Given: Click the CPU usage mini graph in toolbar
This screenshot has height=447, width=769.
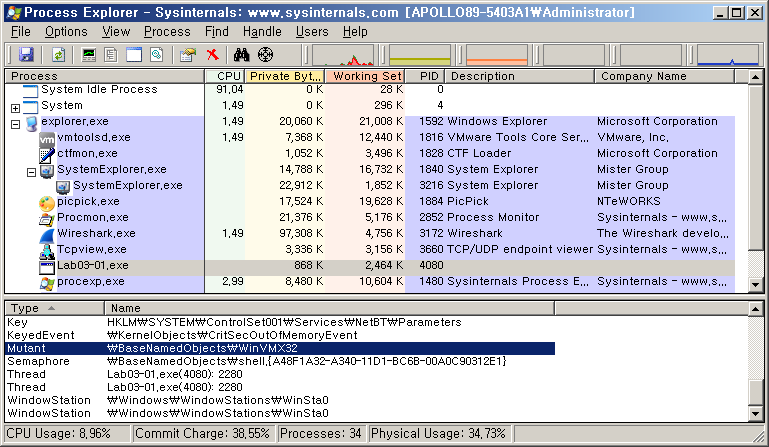Looking at the screenshot, I should 342,55.
